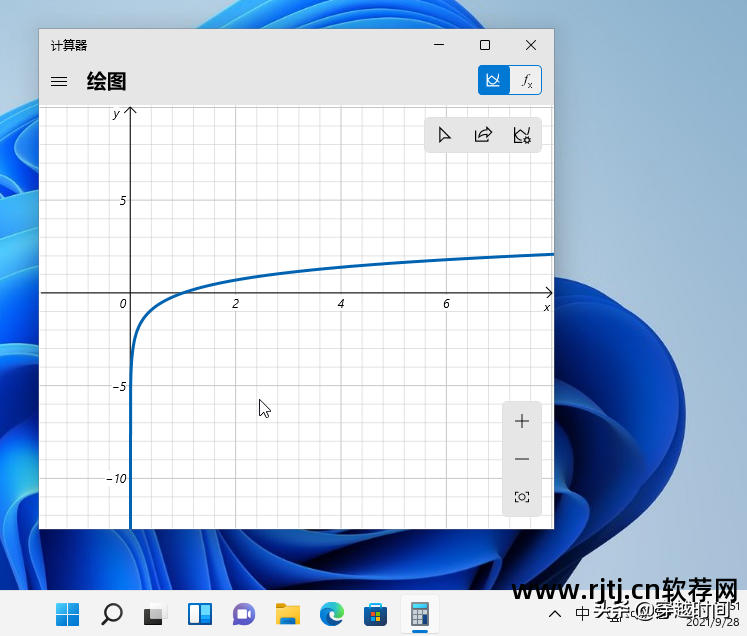747x636 pixels.
Task: Click the 绘图 mode title
Action: click(x=107, y=81)
